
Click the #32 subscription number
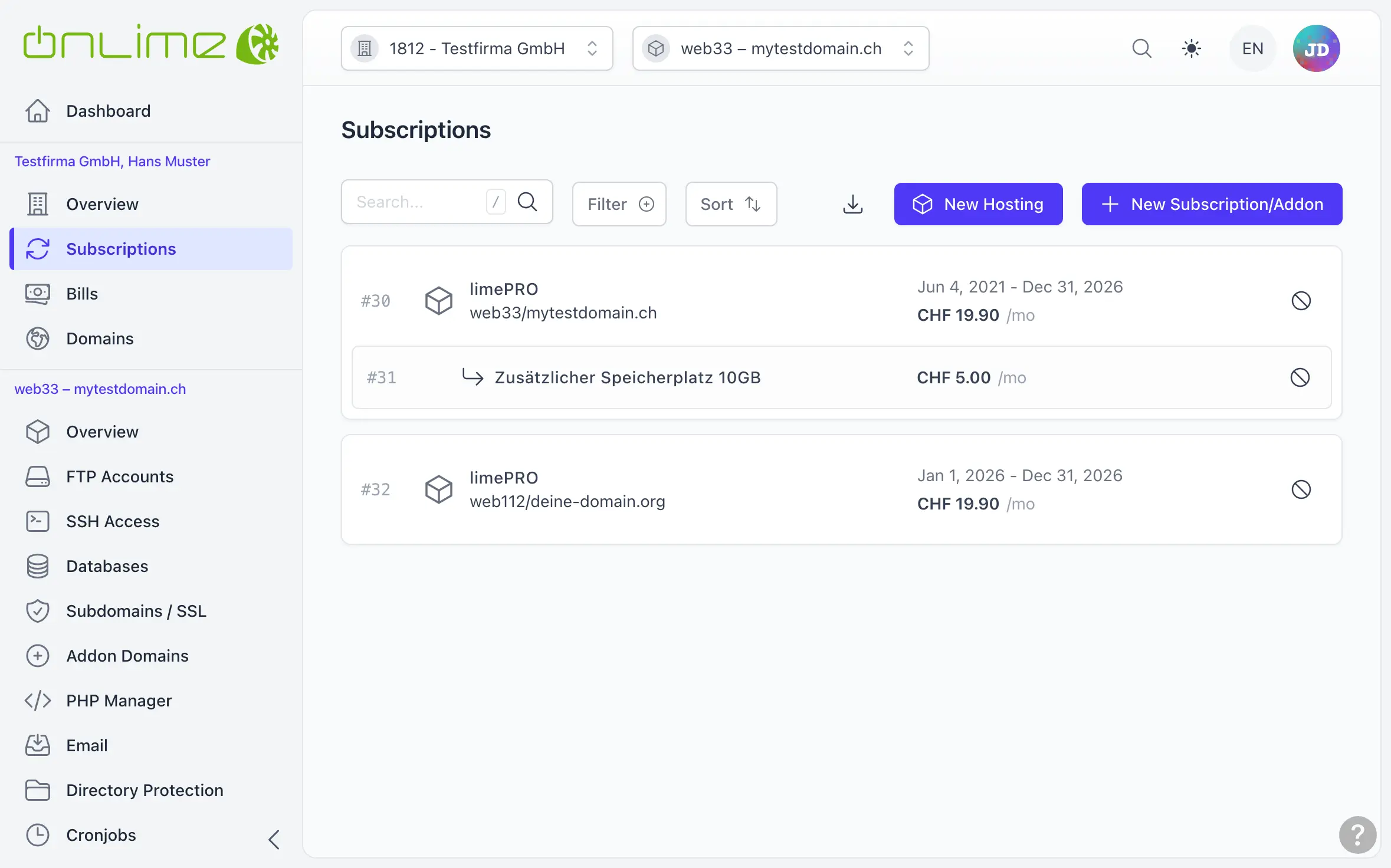point(376,489)
